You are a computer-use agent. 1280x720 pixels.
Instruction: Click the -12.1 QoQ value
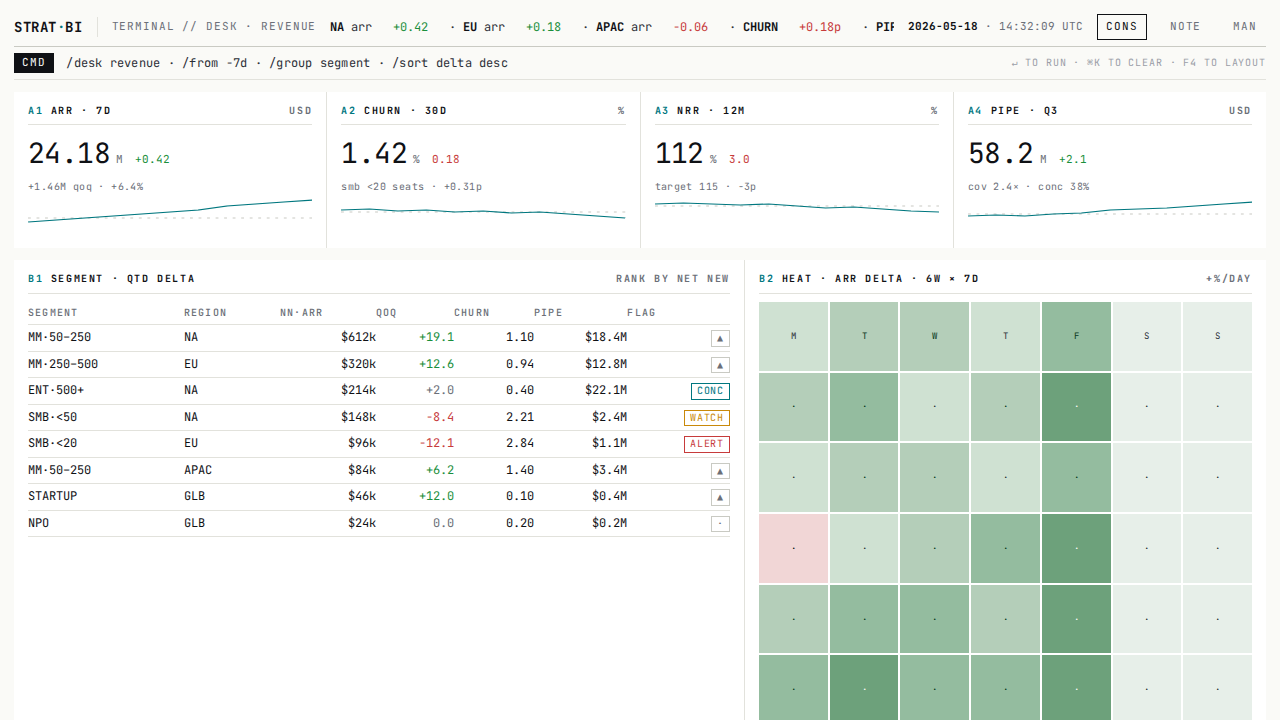[x=437, y=443]
